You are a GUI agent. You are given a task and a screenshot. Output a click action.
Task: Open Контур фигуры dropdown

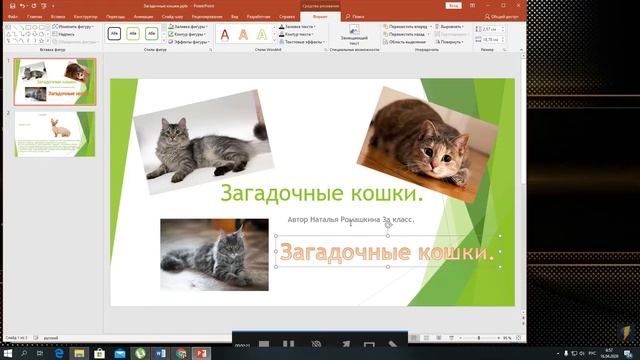[x=187, y=34]
